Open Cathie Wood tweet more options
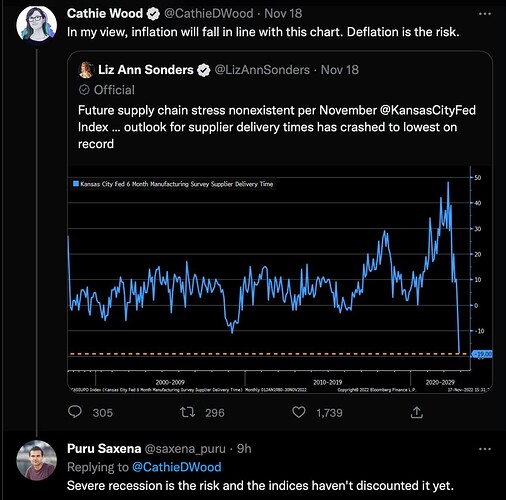The image size is (506, 500). tap(485, 14)
